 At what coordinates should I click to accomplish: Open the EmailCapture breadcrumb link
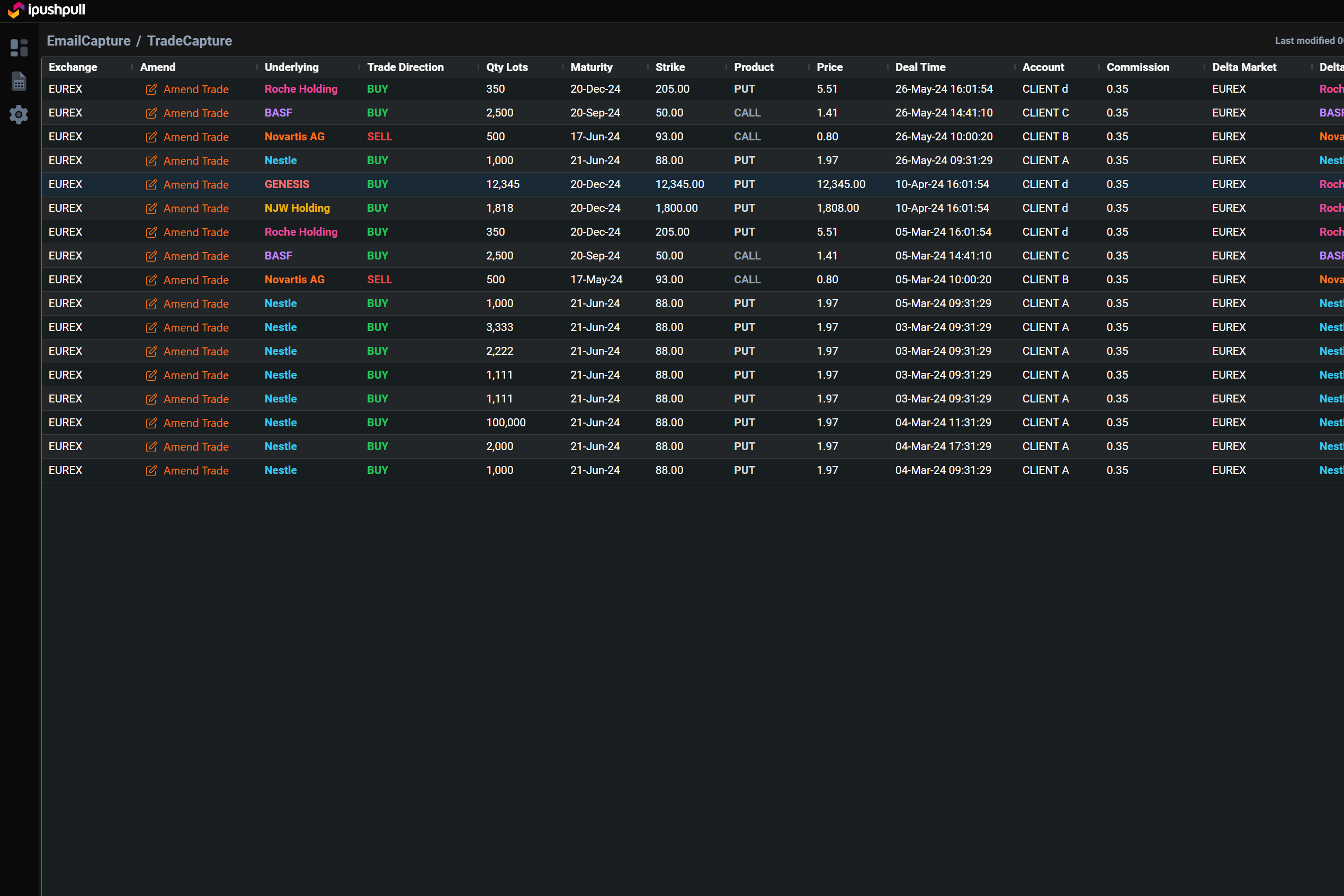pos(88,41)
